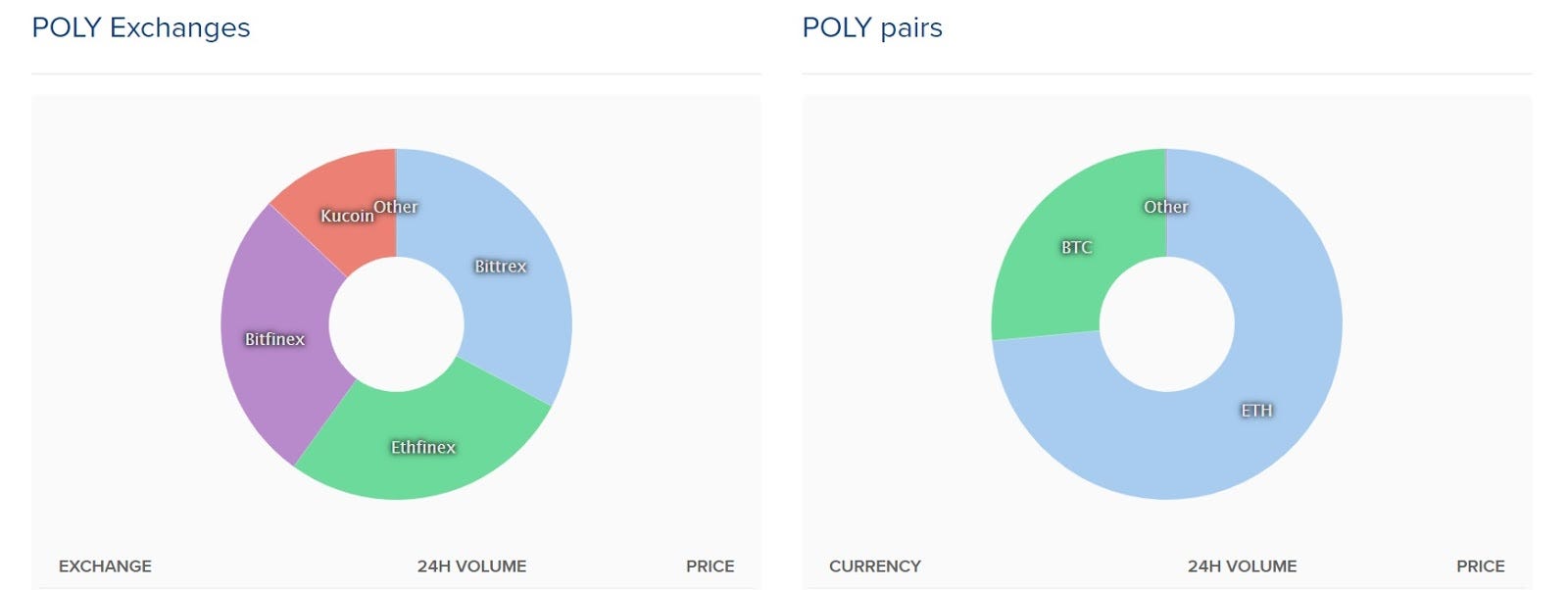The width and height of the screenshot is (1568, 590).
Task: Sort exchanges table by 24H VOLUME
Action: 471,566
